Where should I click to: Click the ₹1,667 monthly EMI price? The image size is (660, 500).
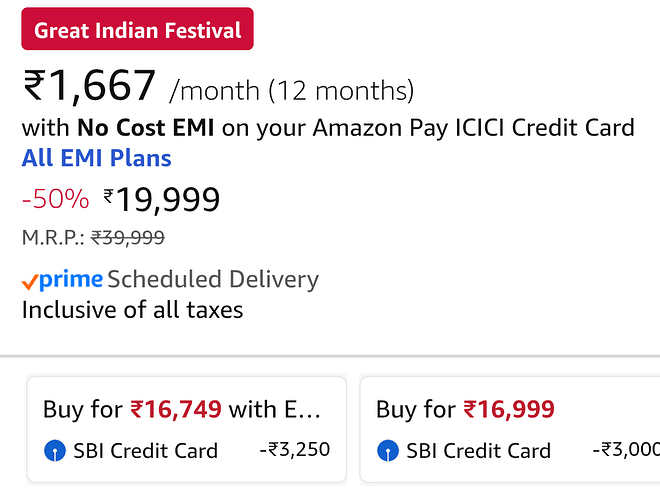click(90, 87)
